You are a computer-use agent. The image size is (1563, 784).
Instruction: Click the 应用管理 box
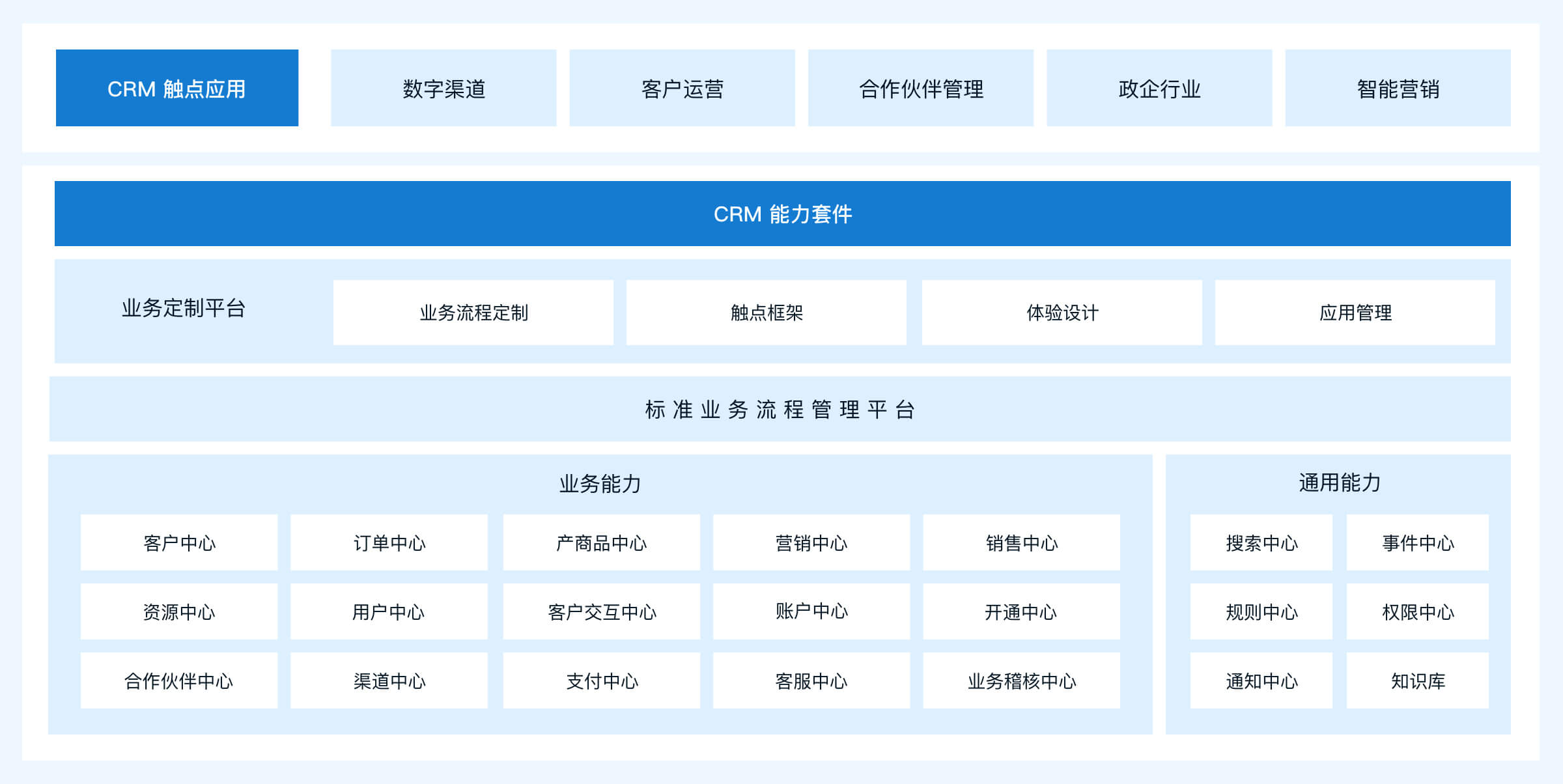[1355, 313]
